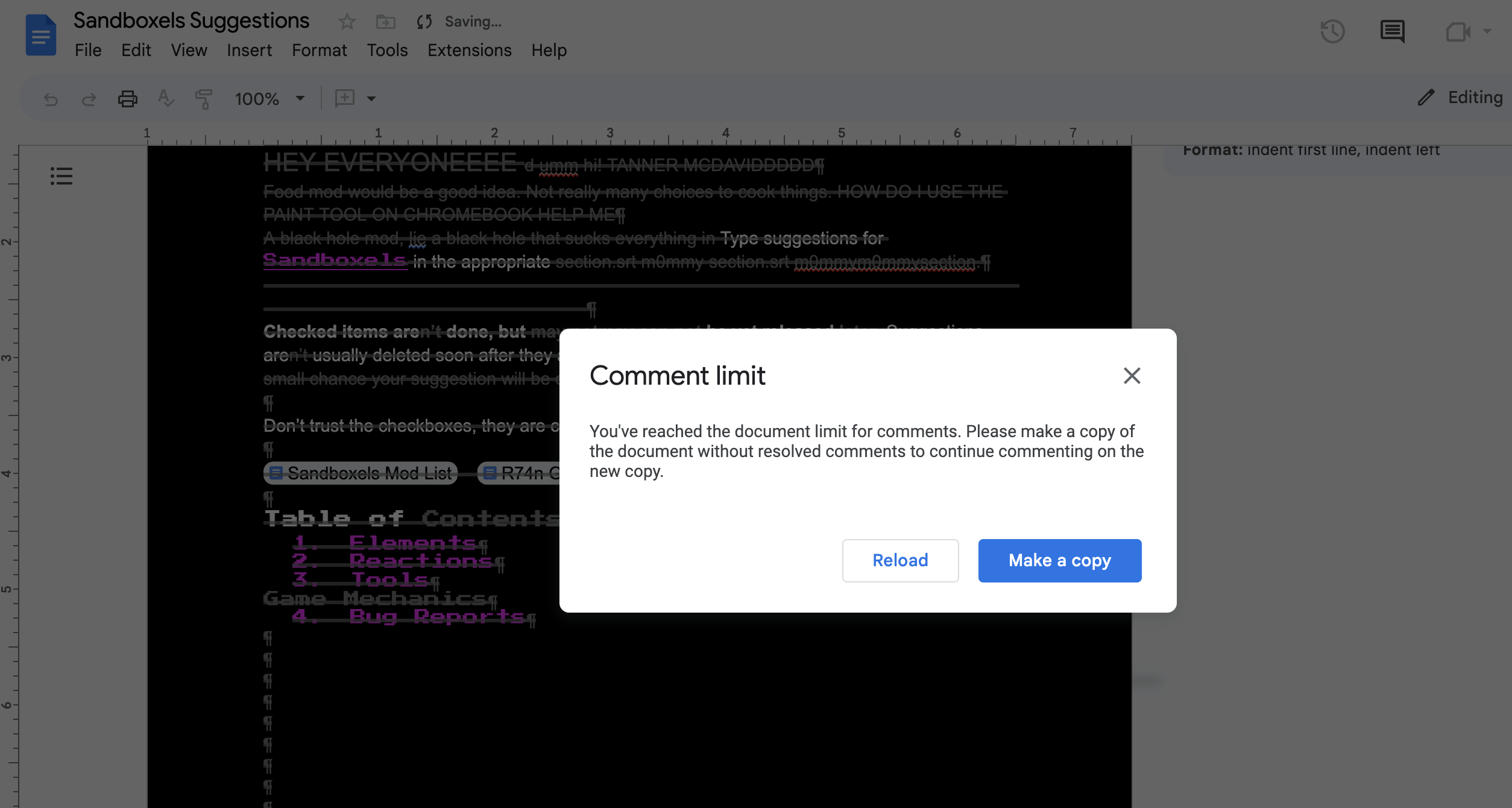Open the Print icon
This screenshot has height=808, width=1512.
point(127,98)
